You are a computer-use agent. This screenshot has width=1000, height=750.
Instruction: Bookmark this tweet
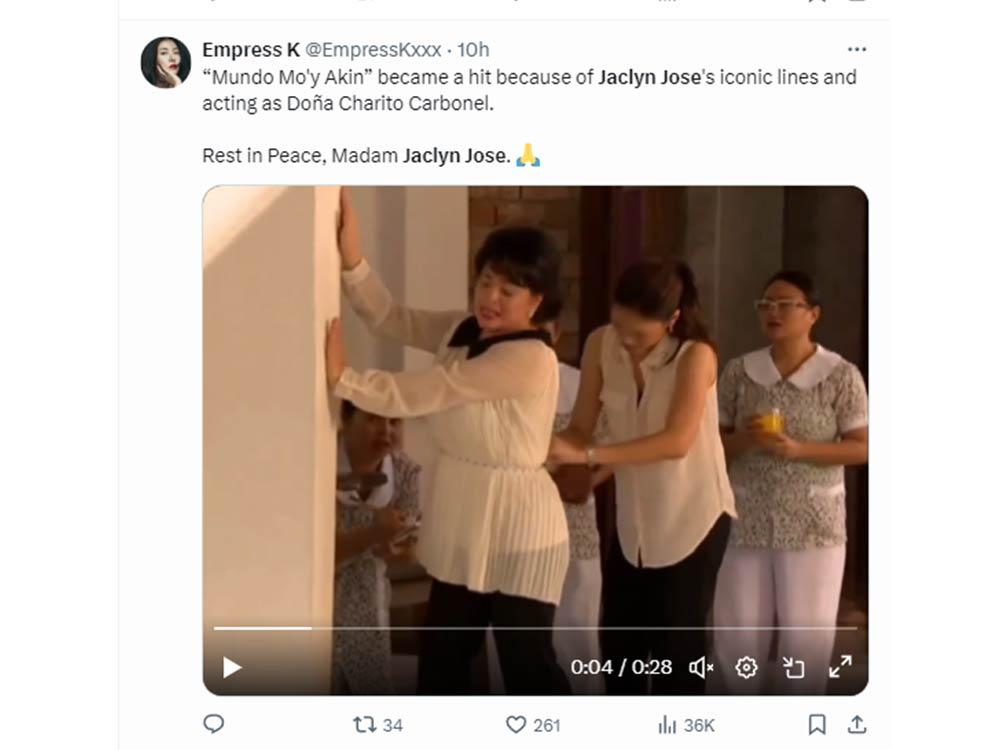pyautogui.click(x=817, y=725)
